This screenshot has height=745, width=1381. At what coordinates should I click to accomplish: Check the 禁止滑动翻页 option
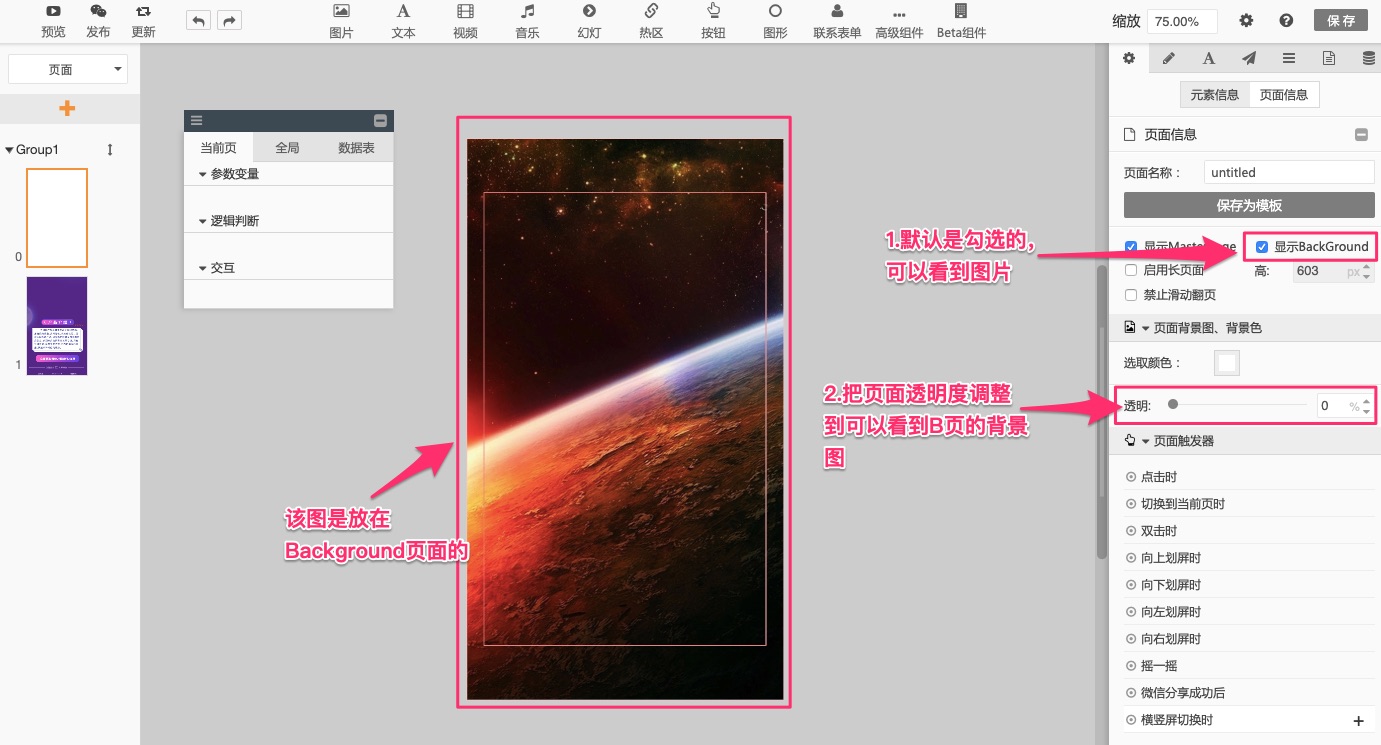[x=1131, y=295]
